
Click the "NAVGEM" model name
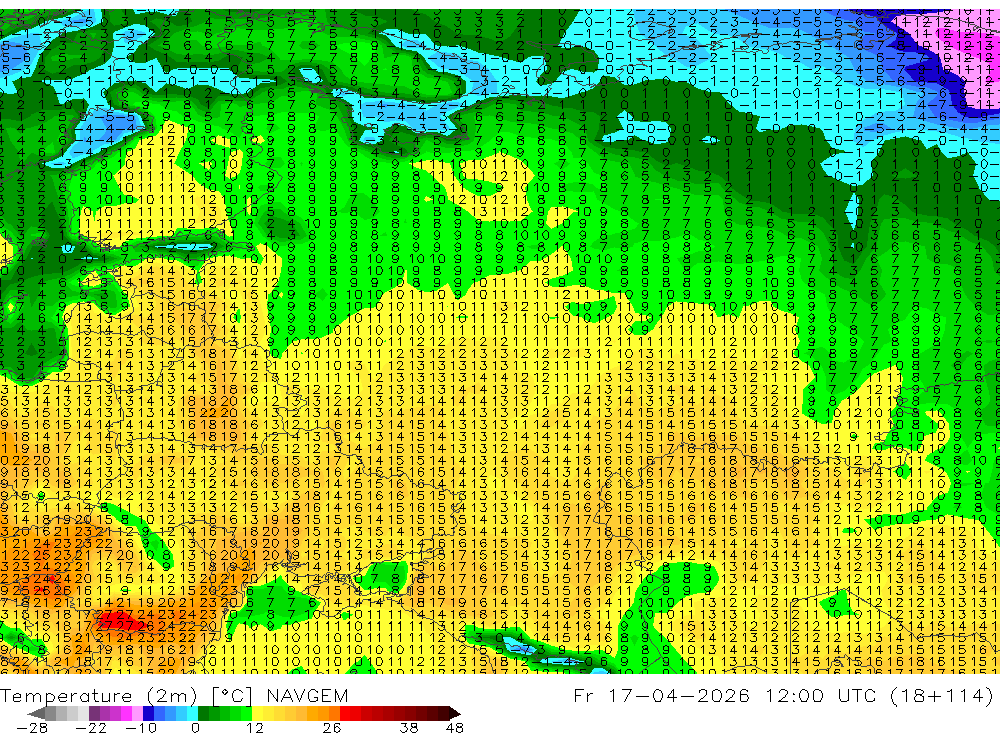tap(307, 695)
